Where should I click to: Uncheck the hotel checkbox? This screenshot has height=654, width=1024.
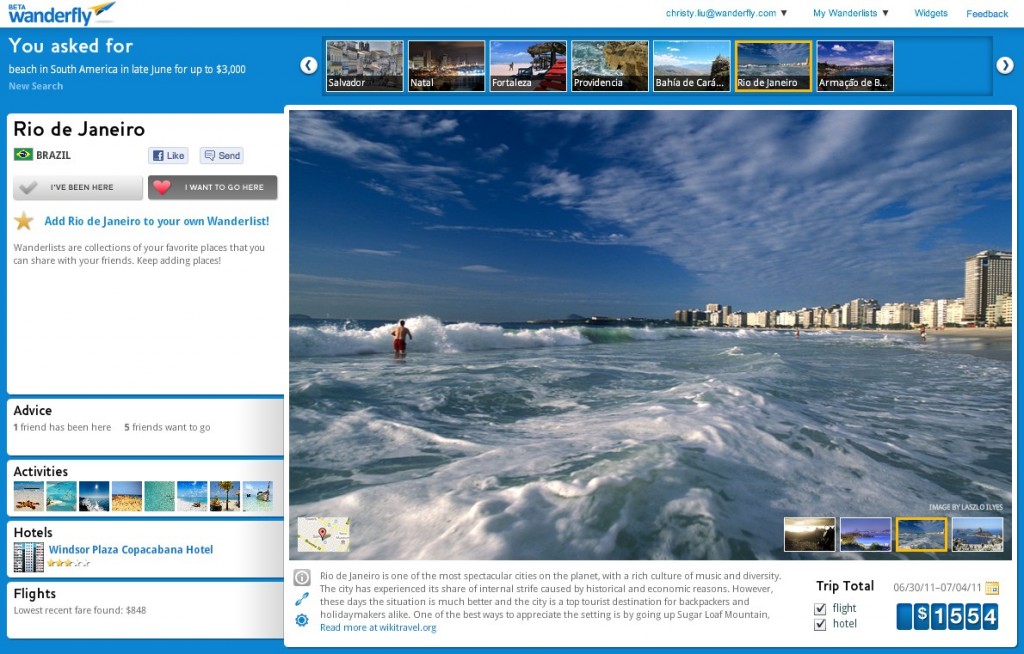point(820,624)
